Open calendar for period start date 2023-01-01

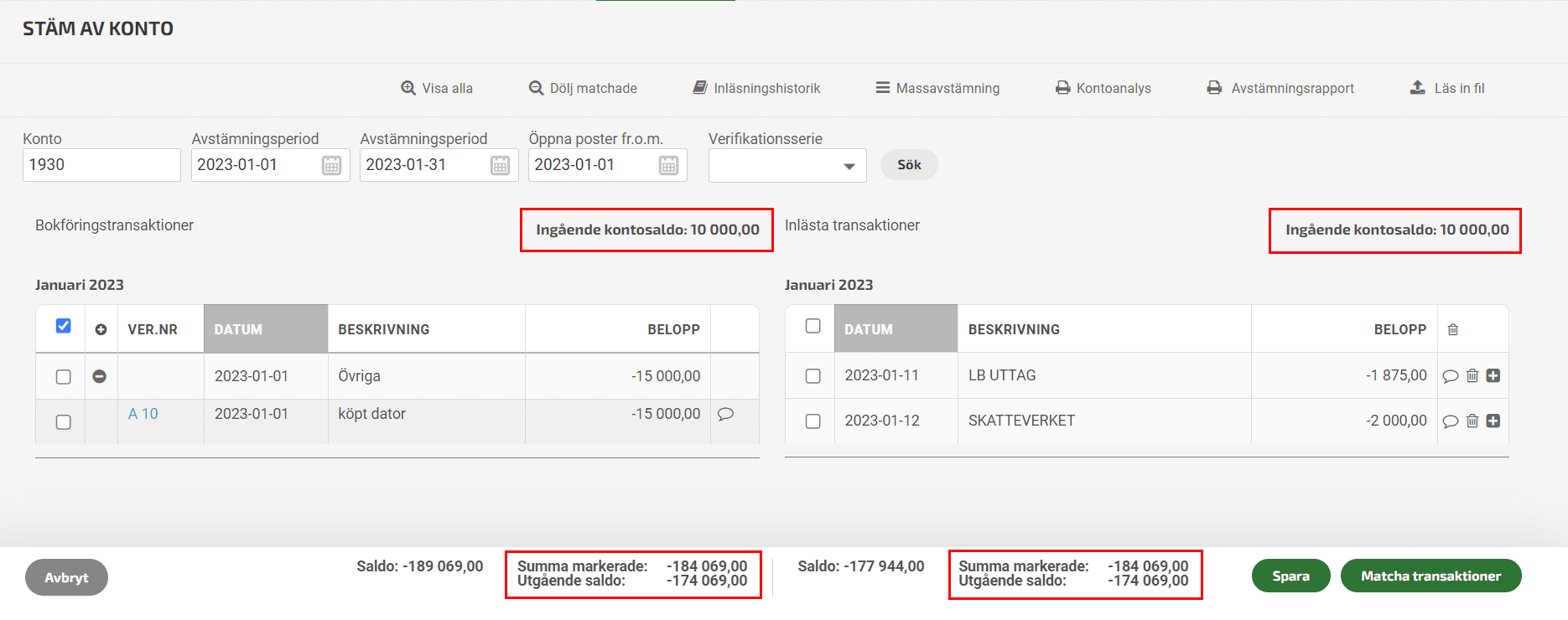click(x=332, y=165)
